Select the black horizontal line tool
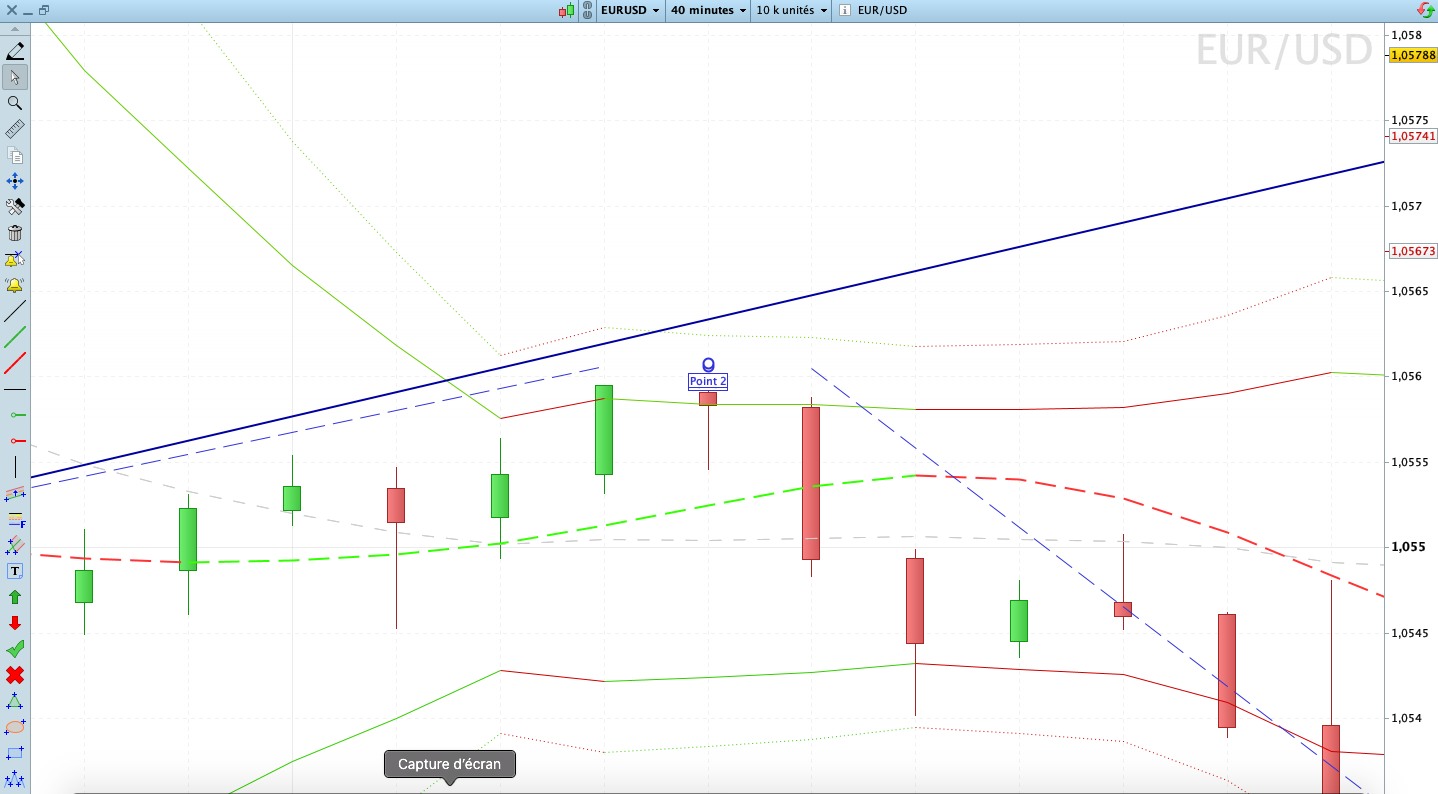This screenshot has width=1438, height=794. [x=15, y=389]
